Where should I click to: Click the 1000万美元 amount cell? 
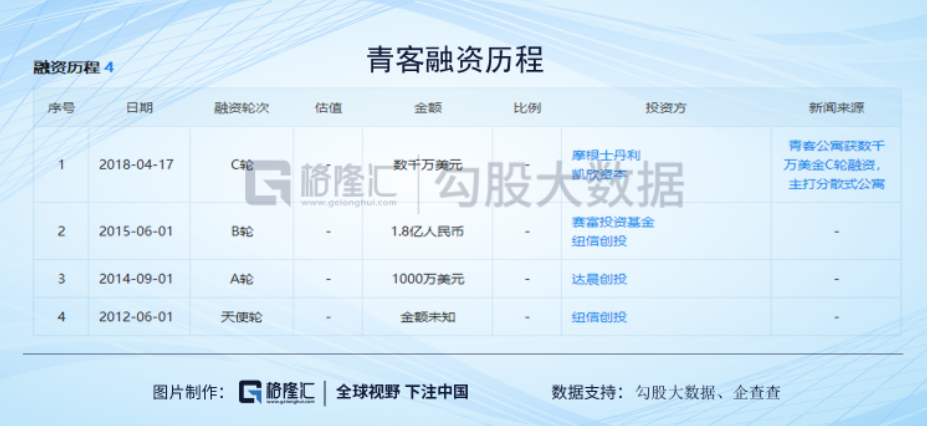(427, 279)
